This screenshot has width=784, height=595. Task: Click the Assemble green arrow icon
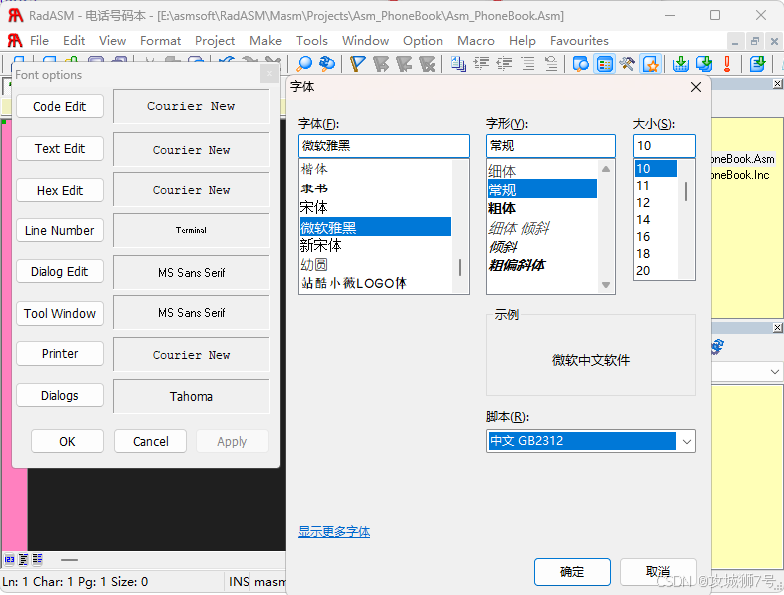click(680, 64)
